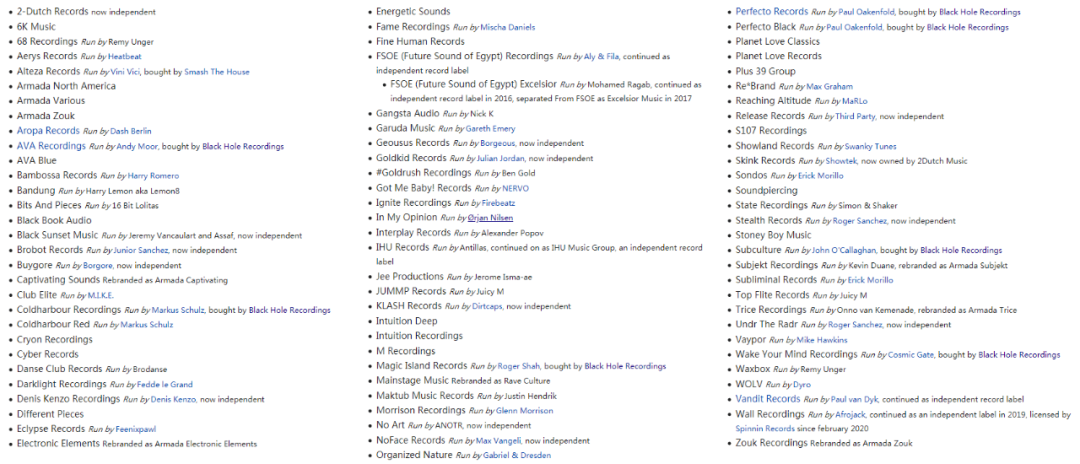Click the Roger Shah link

click(x=520, y=366)
